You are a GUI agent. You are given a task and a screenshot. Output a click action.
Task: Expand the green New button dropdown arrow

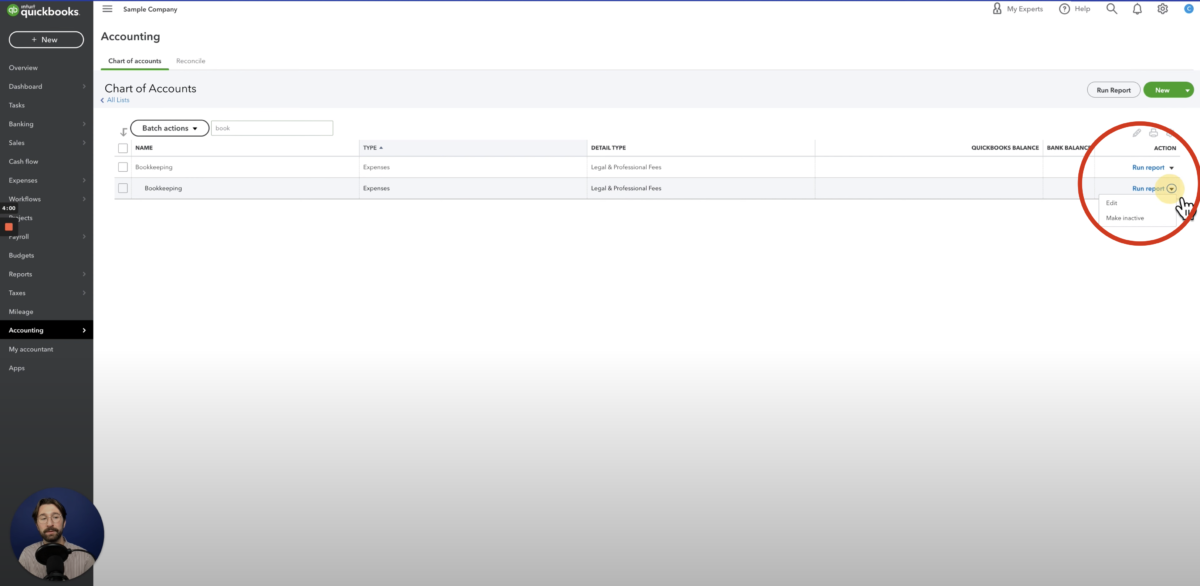pos(1186,90)
